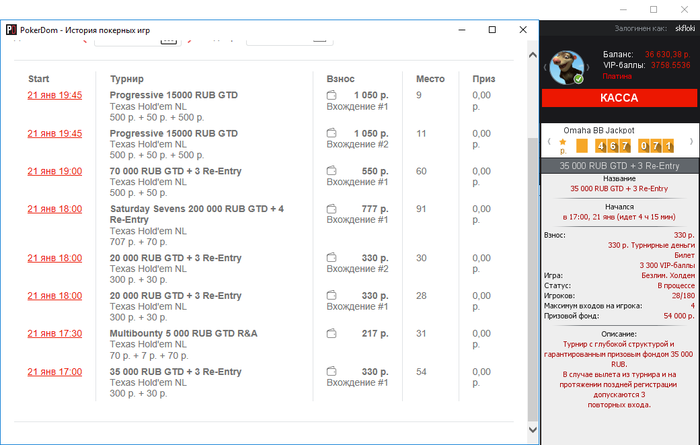Click wallet icon for 20 000 RUB Вхождение #2
The height and width of the screenshot is (445, 700).
pos(331,258)
